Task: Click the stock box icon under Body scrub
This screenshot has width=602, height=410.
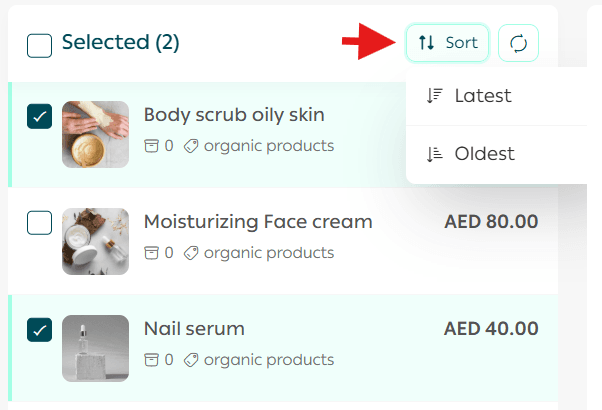Action: (x=151, y=146)
